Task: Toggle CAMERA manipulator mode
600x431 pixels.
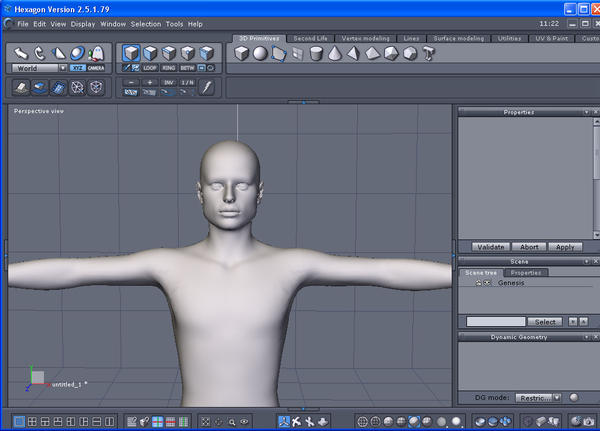Action: (96, 68)
